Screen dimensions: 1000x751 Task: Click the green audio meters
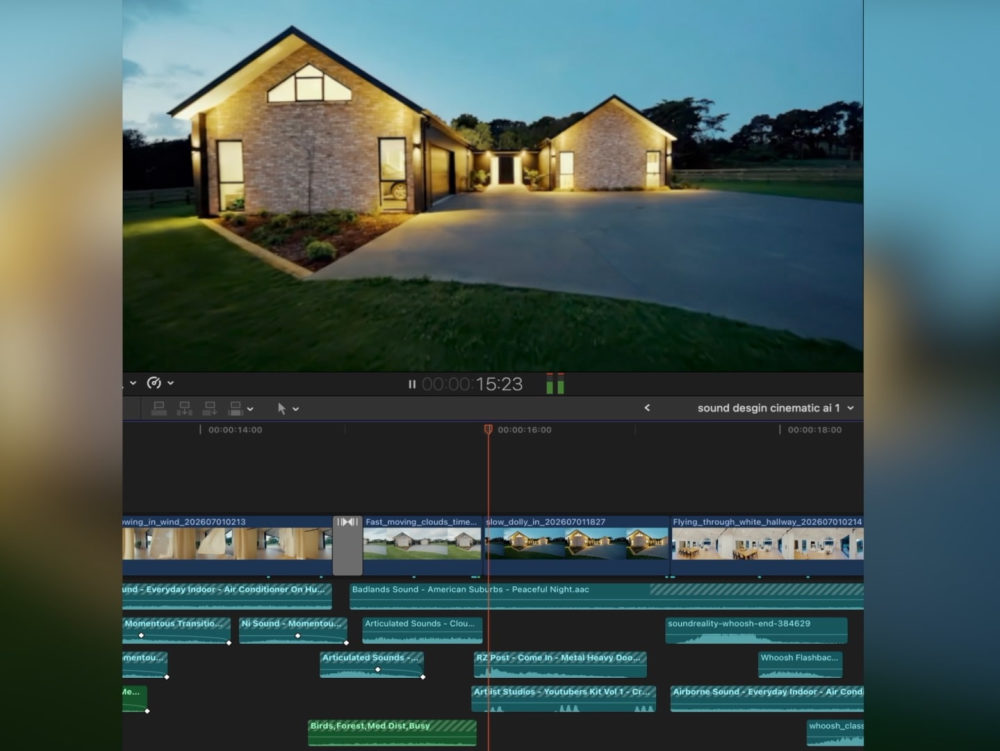555,384
